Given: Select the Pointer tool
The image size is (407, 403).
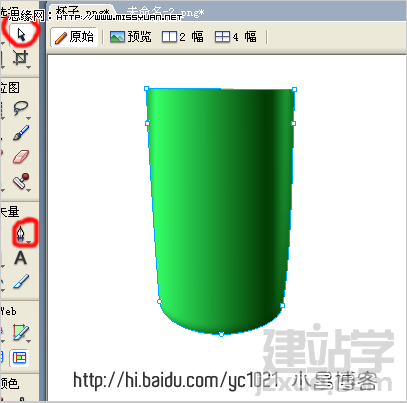Looking at the screenshot, I should (21, 34).
